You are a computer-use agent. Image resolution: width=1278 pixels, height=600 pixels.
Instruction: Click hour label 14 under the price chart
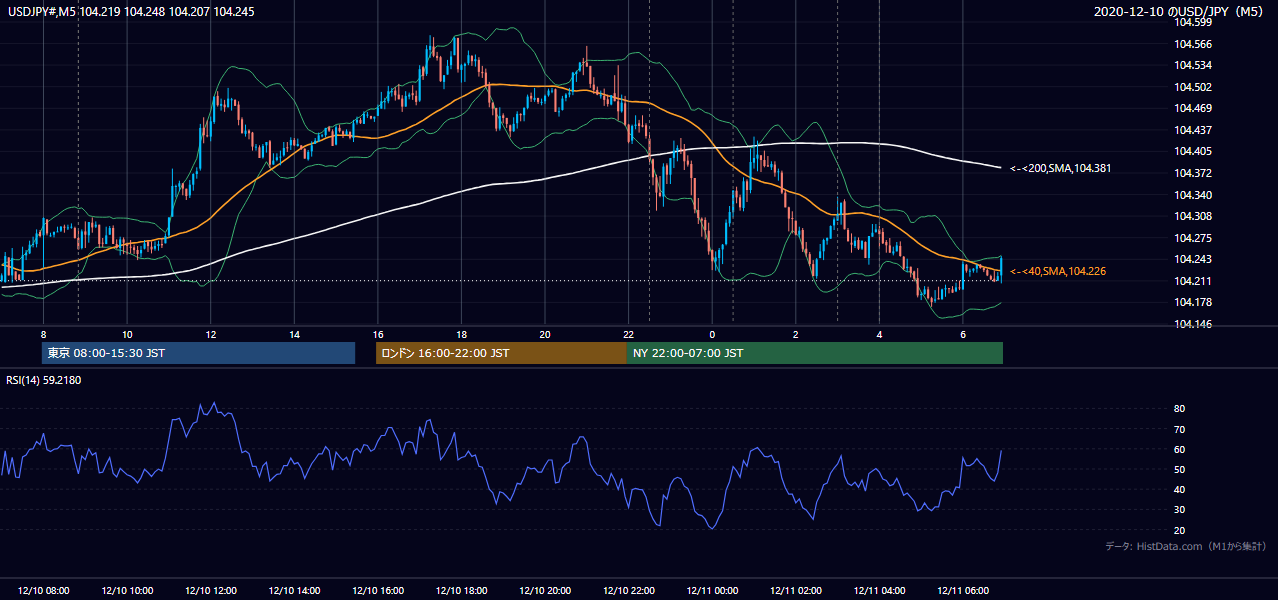tap(295, 334)
